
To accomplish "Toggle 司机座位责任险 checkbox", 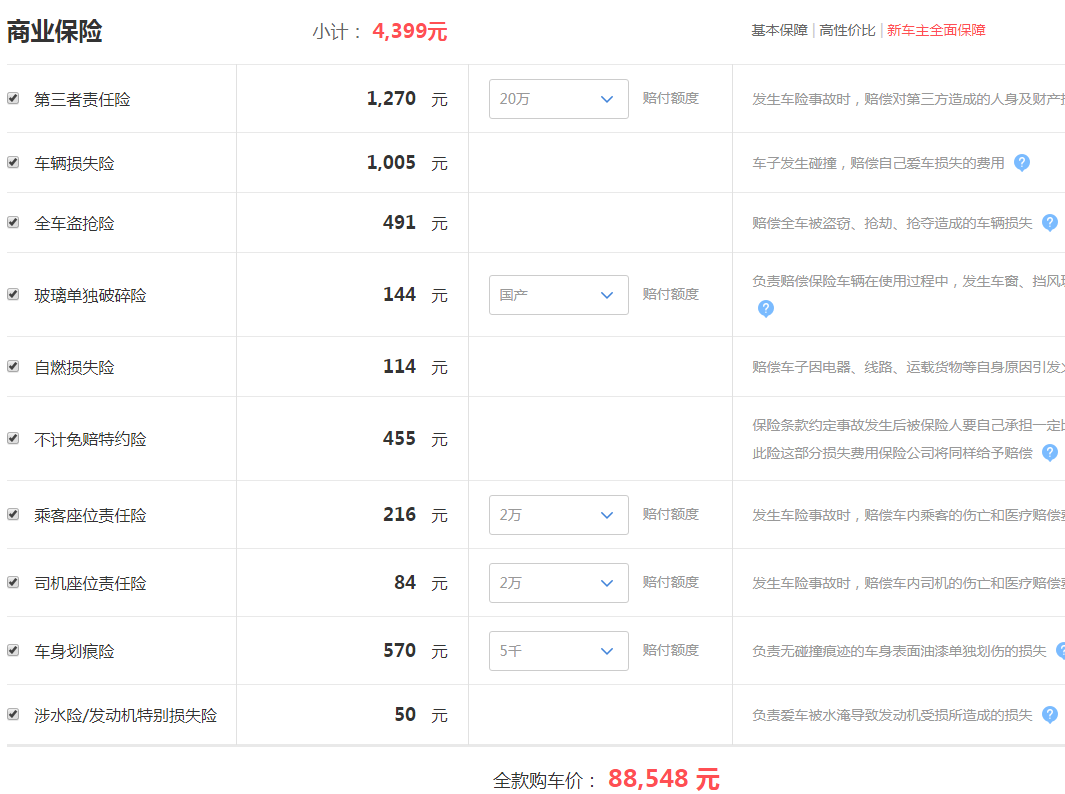I will pos(13,582).
